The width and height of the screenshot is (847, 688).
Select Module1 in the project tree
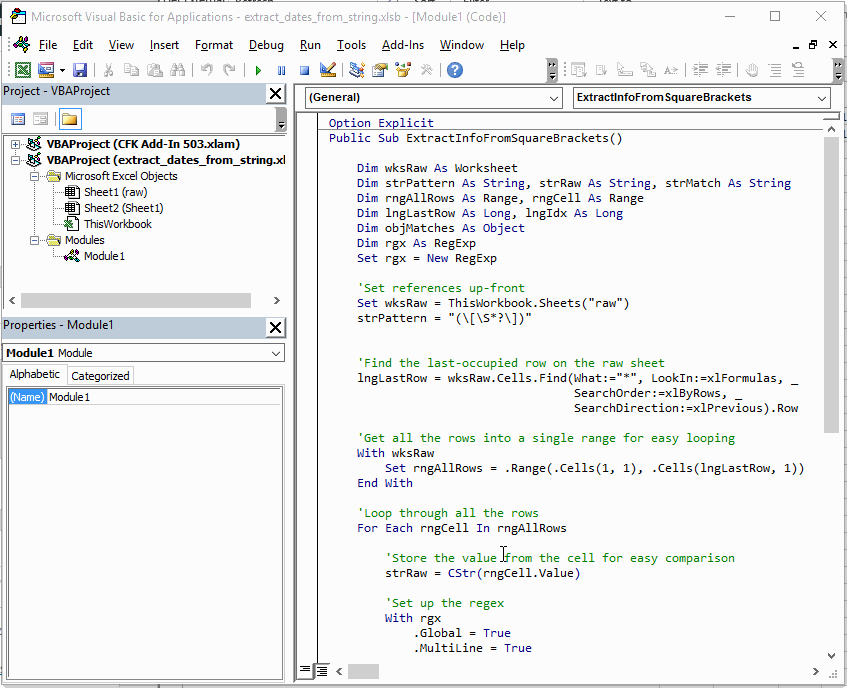tap(104, 256)
